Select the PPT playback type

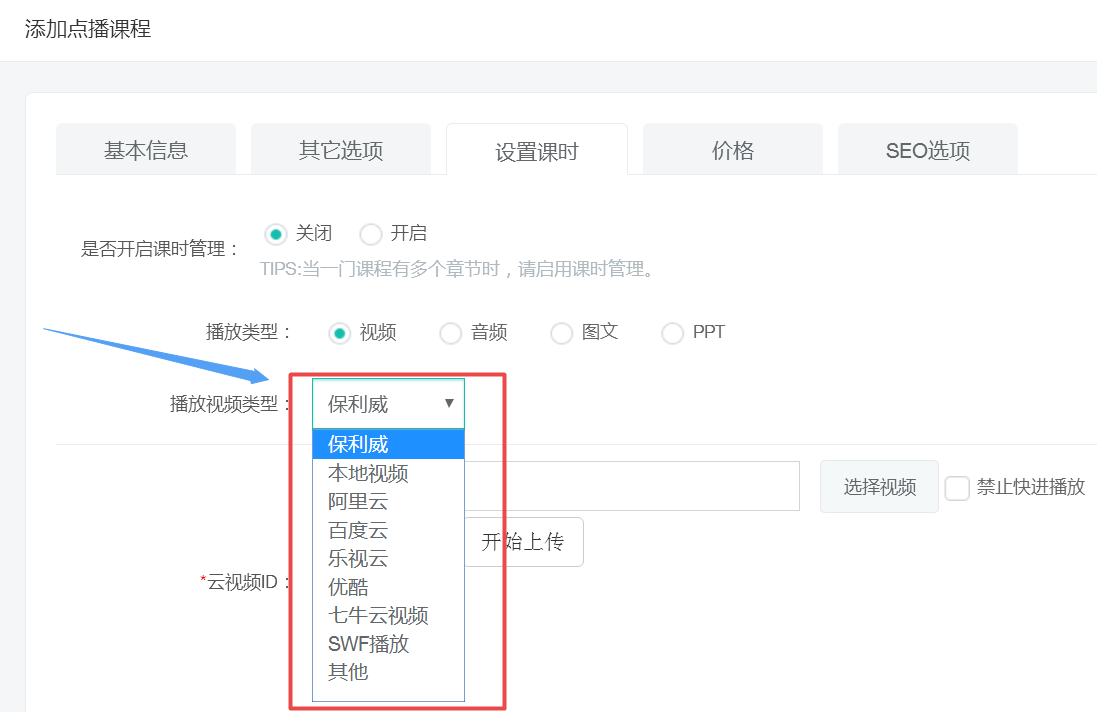[x=673, y=333]
